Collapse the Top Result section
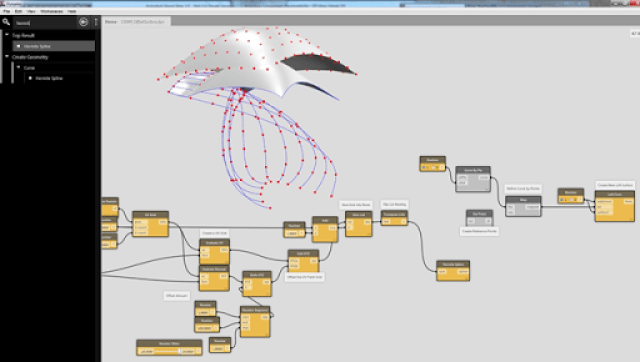The height and width of the screenshot is (362, 640). (7, 35)
